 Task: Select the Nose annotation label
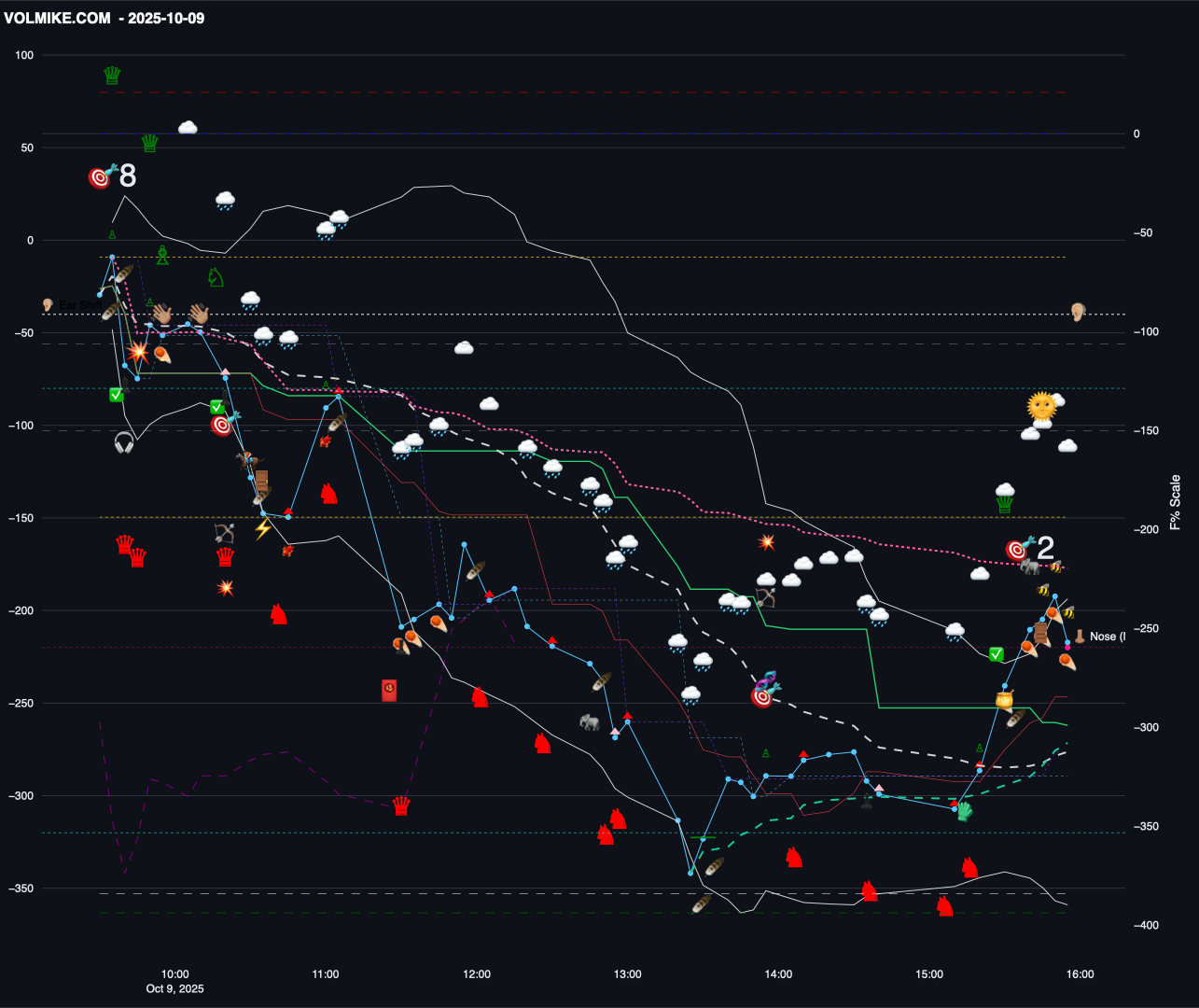coord(1107,637)
